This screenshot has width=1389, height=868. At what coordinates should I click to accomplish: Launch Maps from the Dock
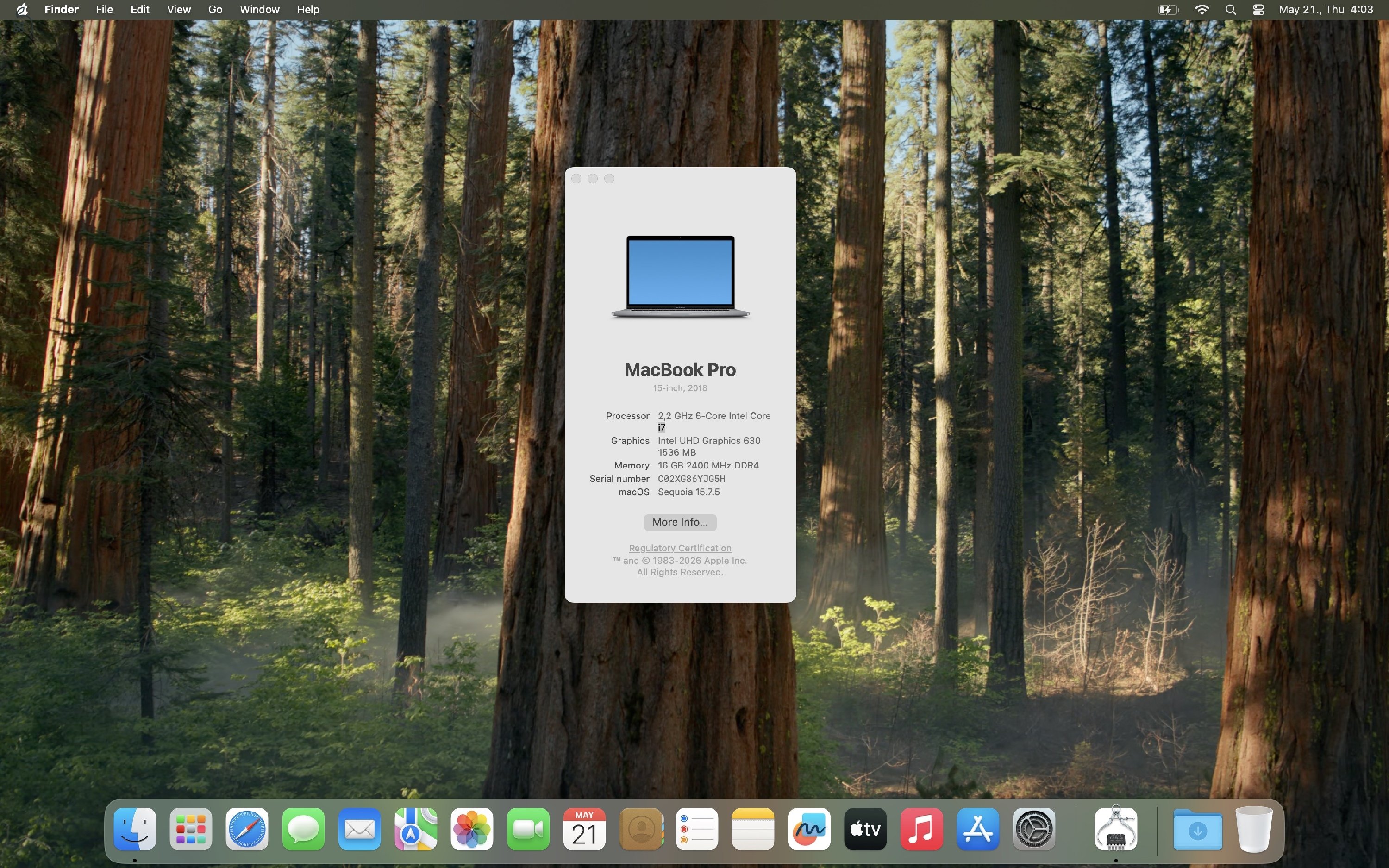pos(416,829)
